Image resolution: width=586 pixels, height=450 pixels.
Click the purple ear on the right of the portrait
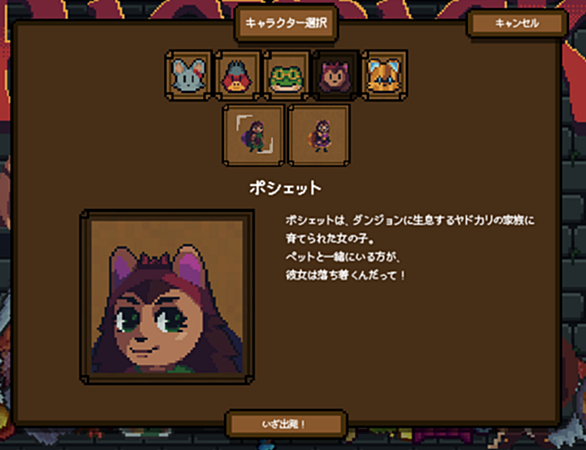[x=191, y=266]
